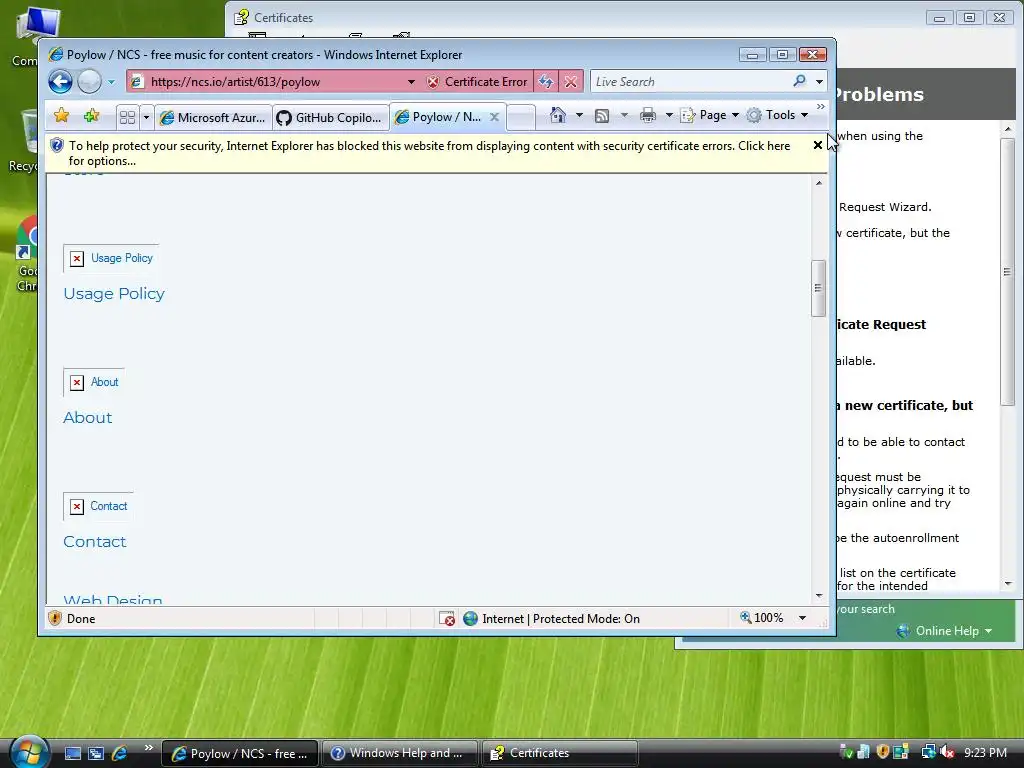Open the About link
This screenshot has width=1024, height=768.
(x=88, y=418)
